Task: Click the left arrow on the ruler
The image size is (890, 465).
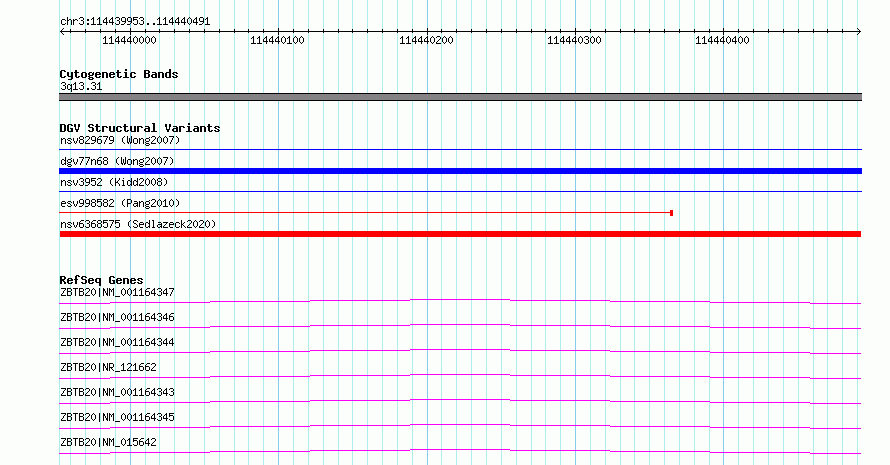Action: [62, 32]
